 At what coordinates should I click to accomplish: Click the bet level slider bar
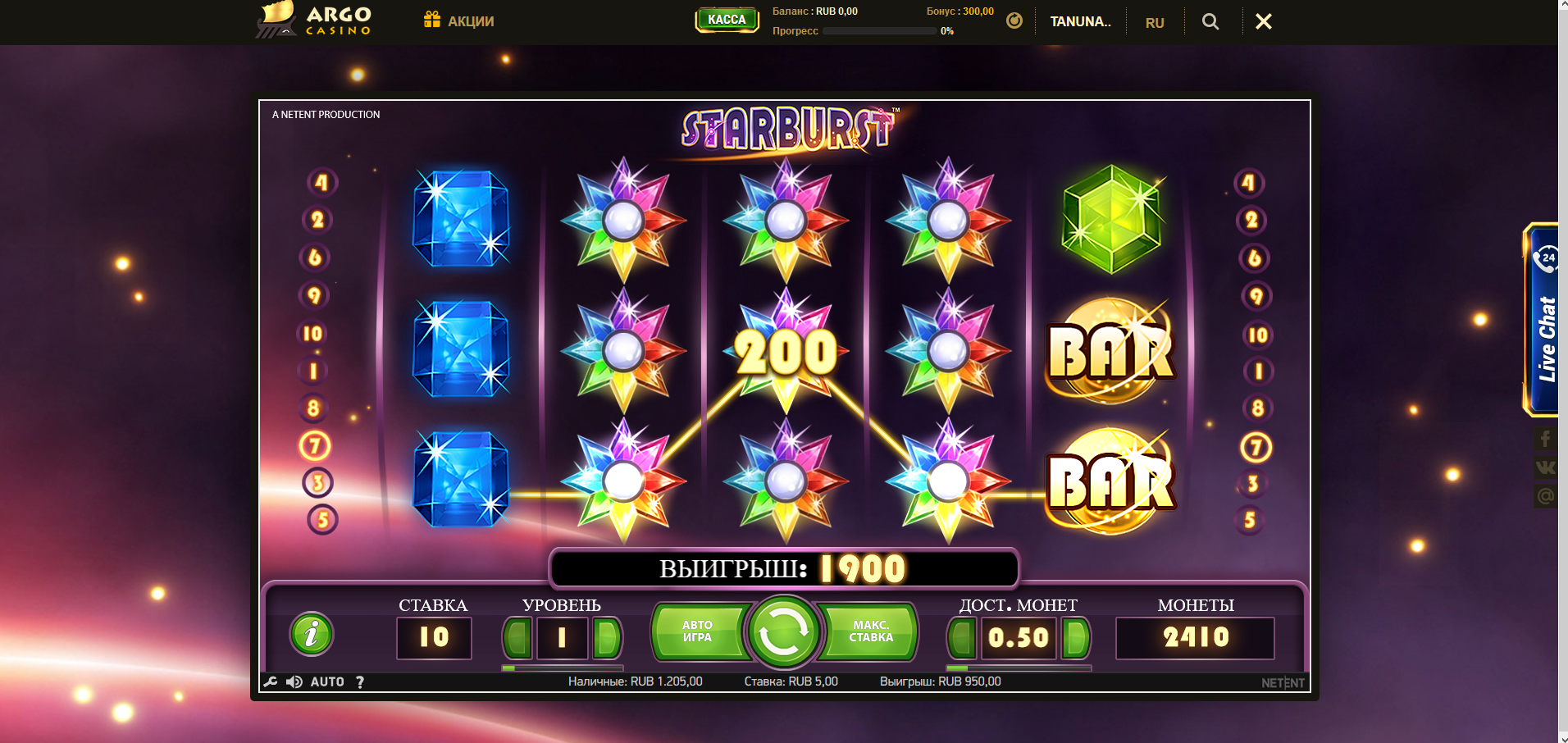pyautogui.click(x=563, y=668)
